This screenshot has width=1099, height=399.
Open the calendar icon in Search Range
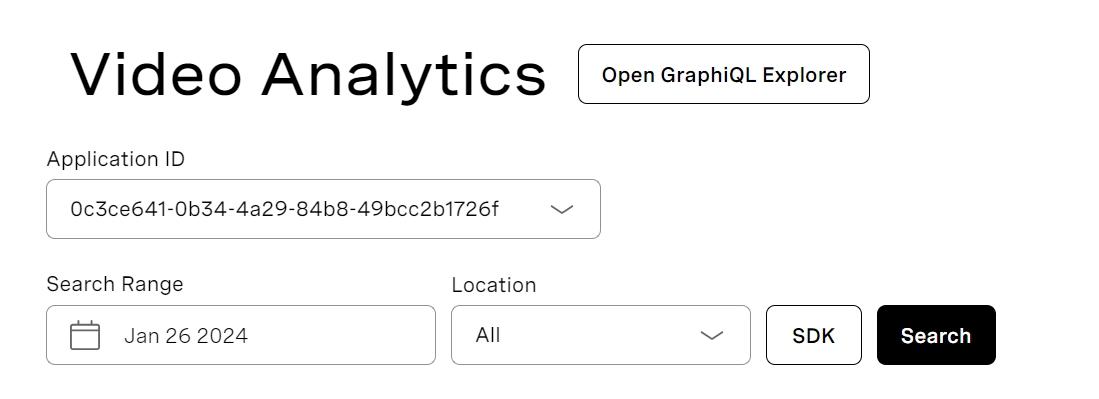pos(85,335)
